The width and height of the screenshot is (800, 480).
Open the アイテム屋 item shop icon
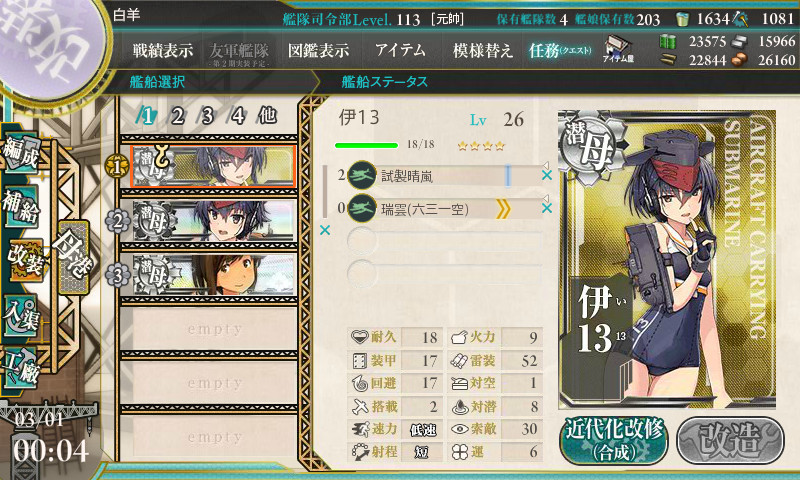[618, 49]
